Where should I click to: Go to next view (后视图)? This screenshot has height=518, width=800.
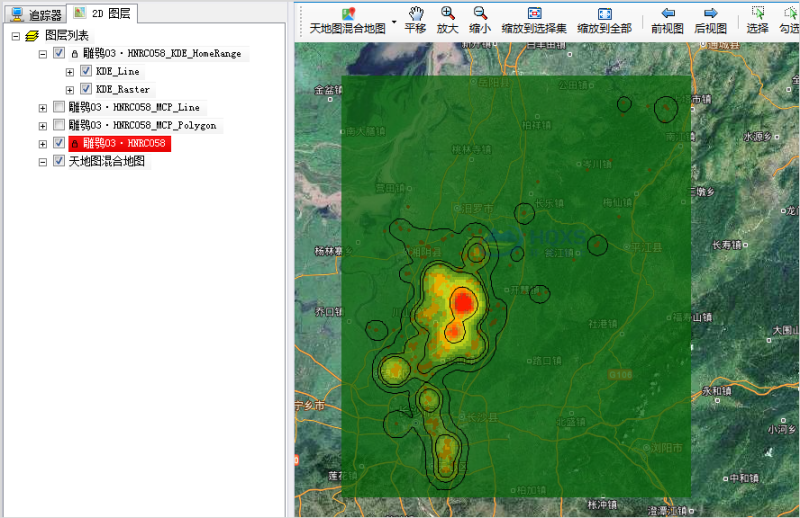710,20
